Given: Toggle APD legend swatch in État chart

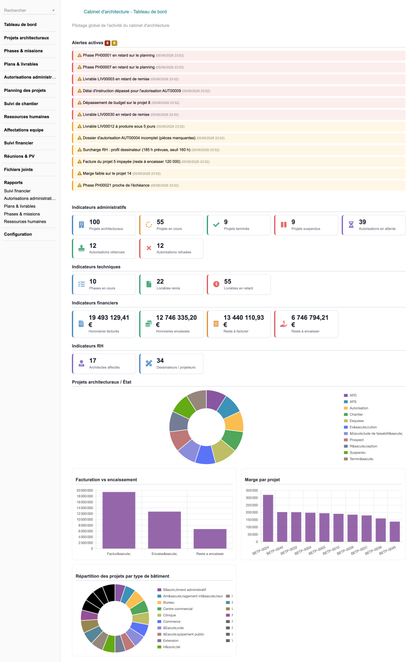Looking at the screenshot, I should click(x=345, y=396).
